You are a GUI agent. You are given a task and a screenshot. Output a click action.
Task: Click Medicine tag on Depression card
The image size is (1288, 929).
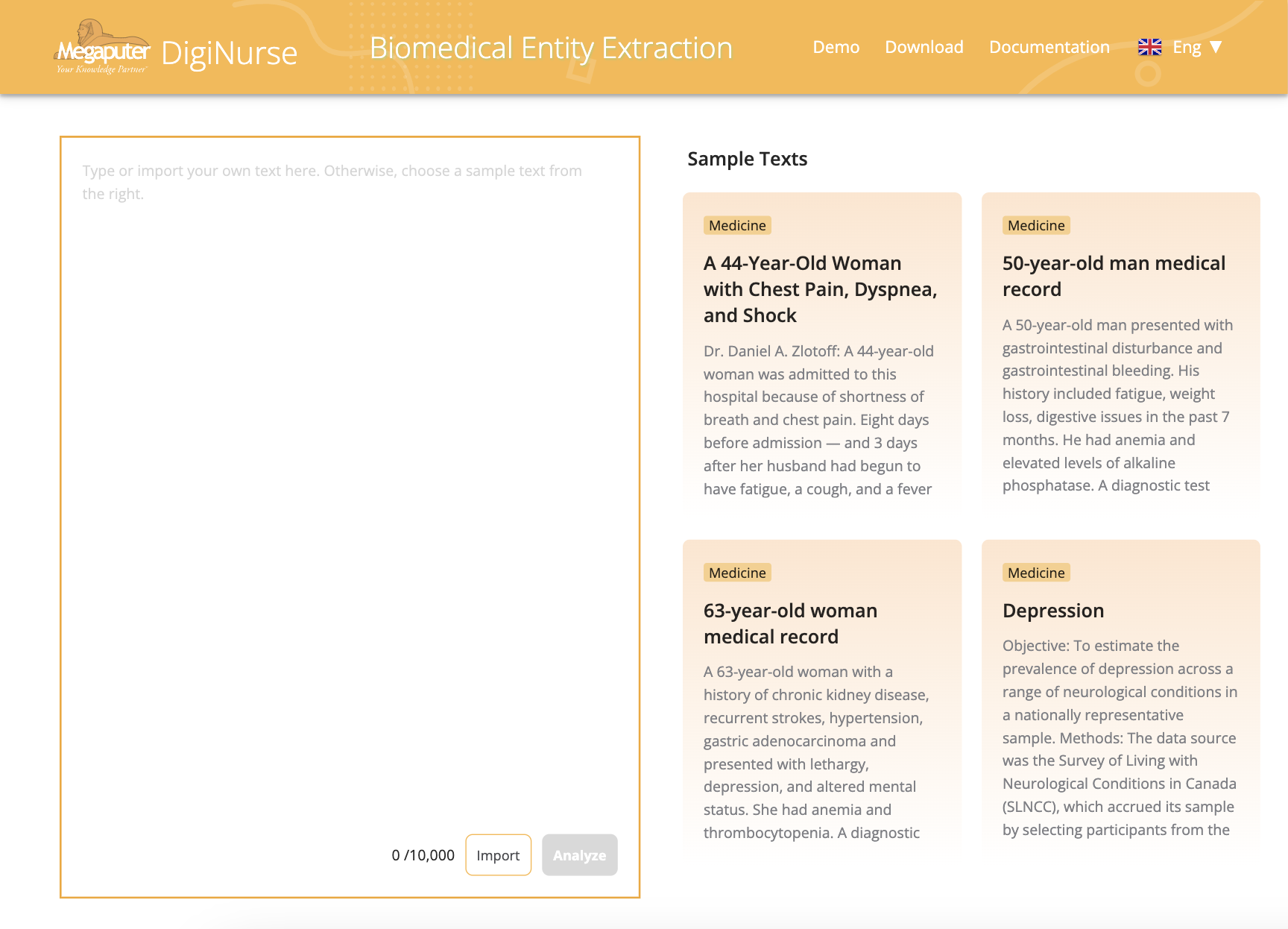pyautogui.click(x=1036, y=573)
